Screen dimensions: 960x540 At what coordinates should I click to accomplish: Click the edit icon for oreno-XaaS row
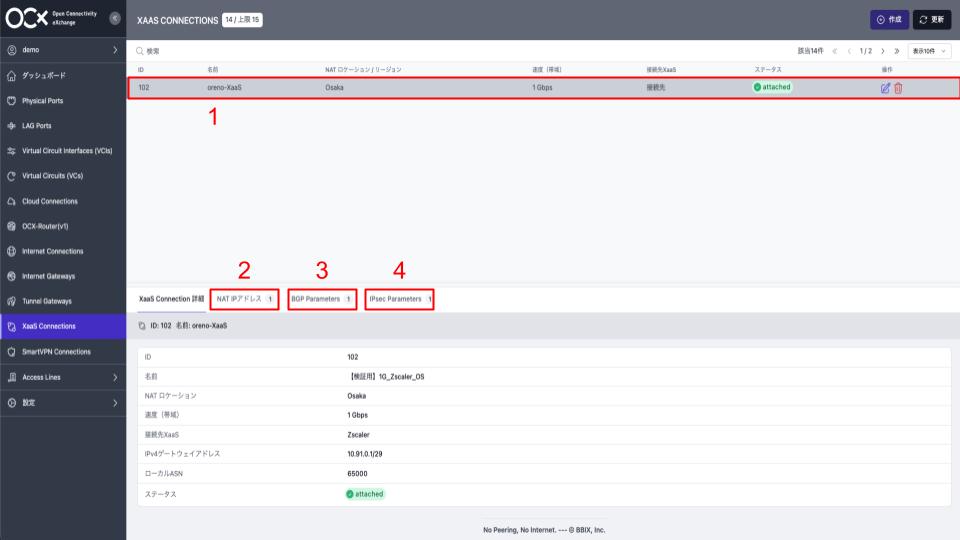point(885,88)
